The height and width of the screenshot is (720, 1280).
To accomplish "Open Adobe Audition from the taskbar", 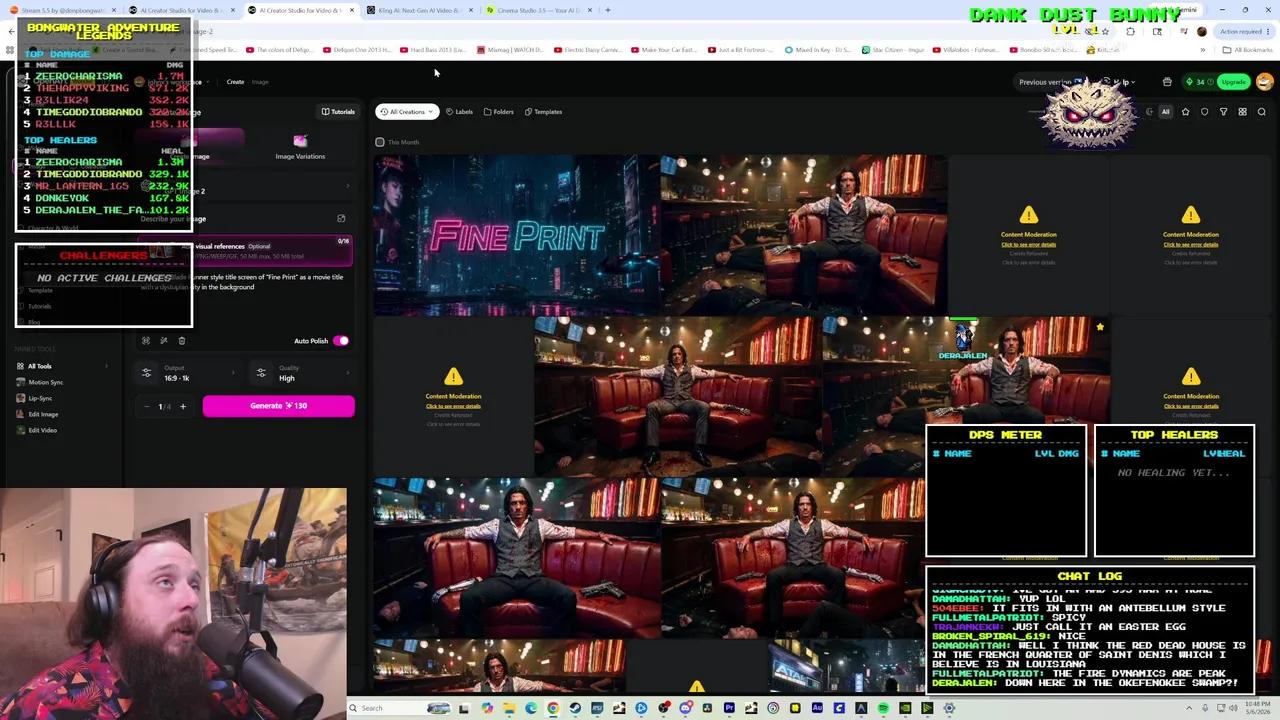I will [817, 708].
